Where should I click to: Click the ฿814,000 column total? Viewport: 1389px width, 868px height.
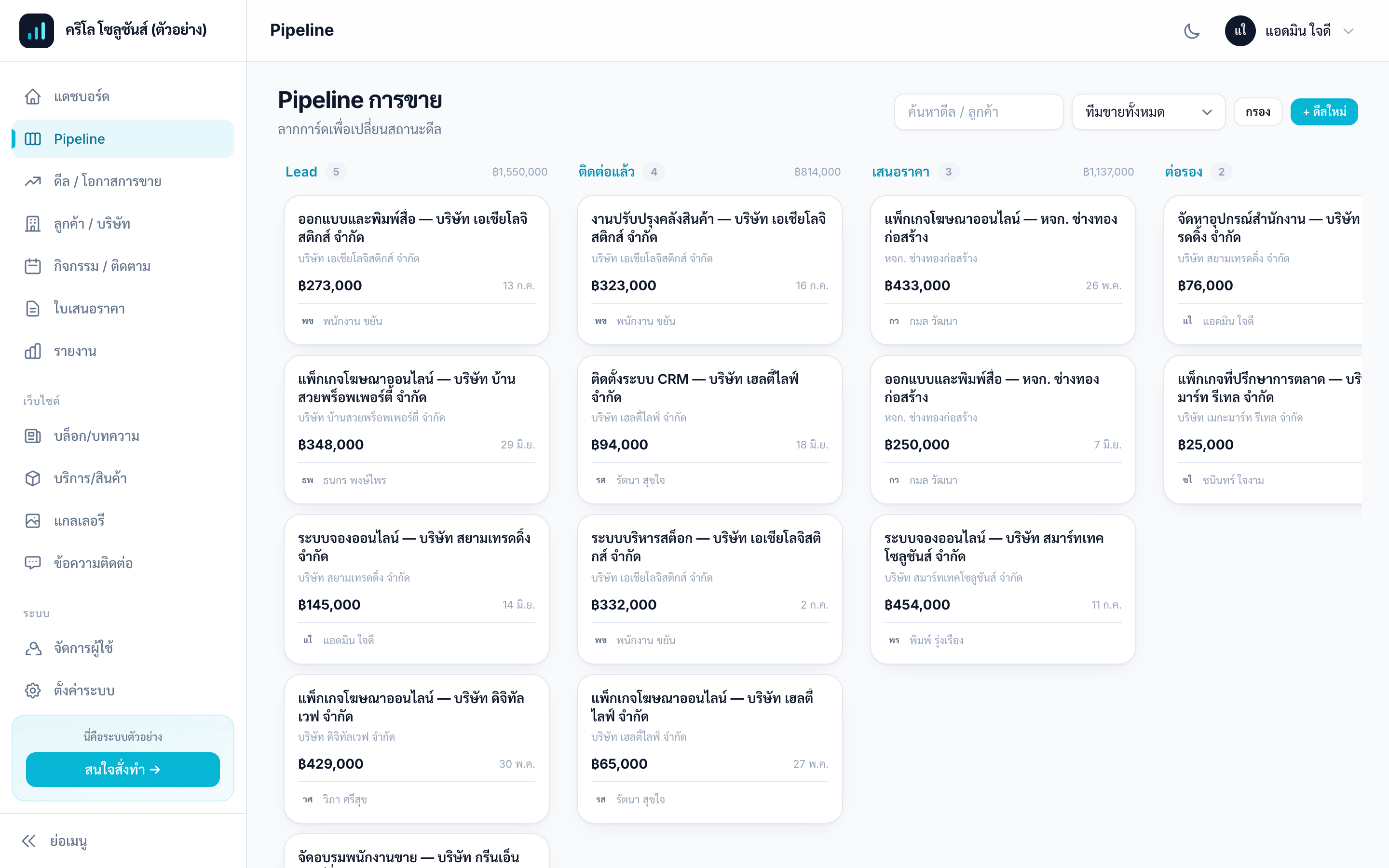817,172
